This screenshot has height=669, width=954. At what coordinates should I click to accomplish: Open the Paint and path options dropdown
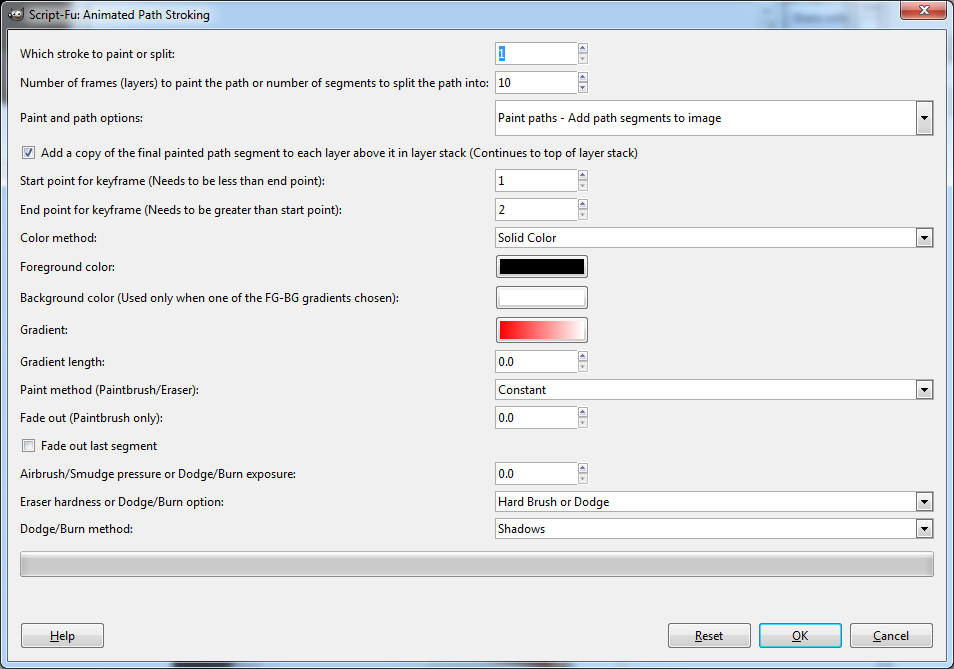pyautogui.click(x=923, y=117)
